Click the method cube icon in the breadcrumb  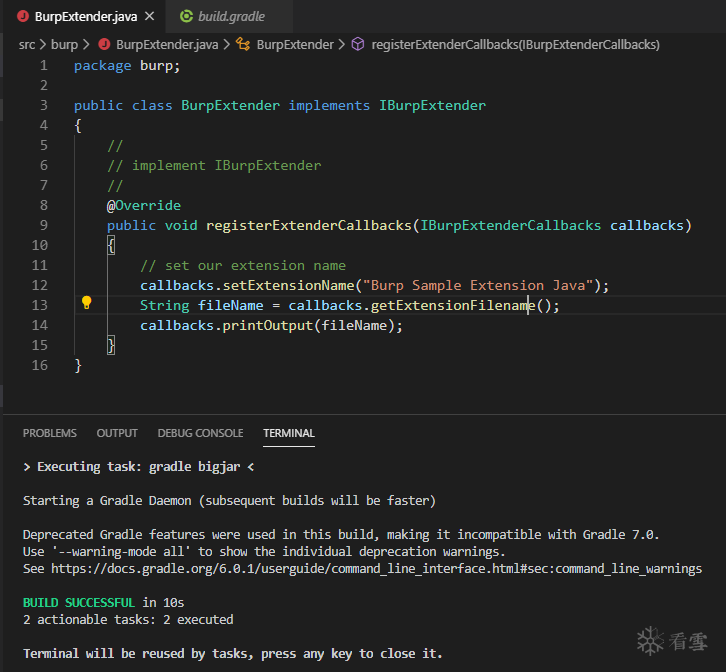pos(358,44)
